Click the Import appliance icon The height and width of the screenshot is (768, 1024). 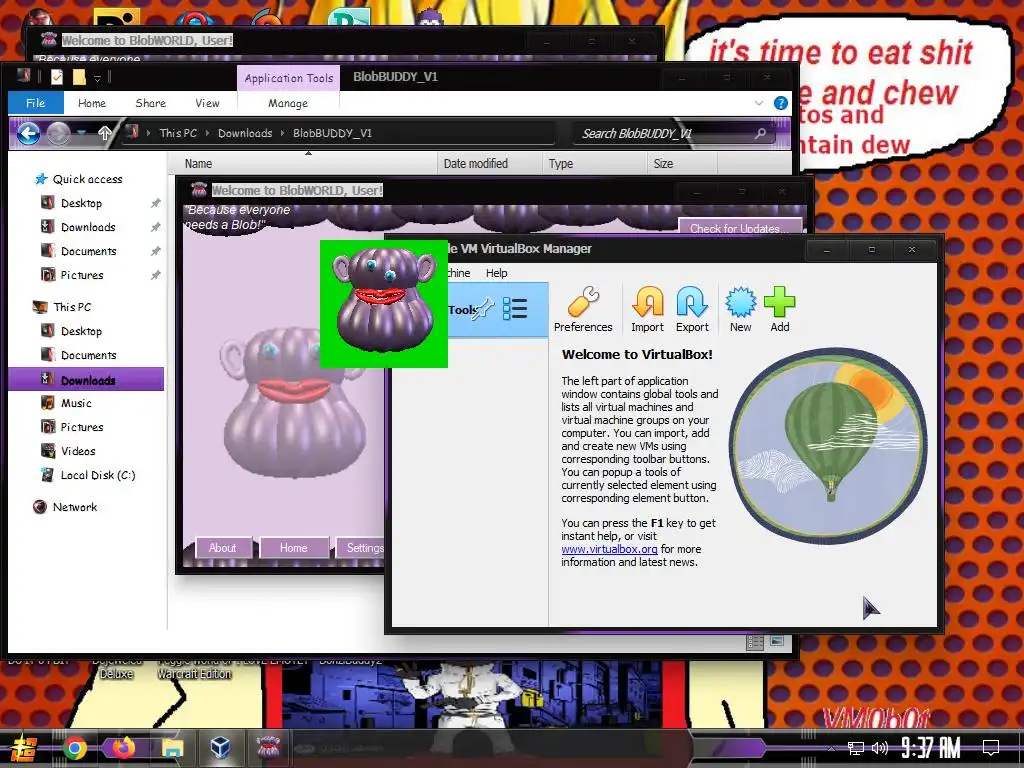pyautogui.click(x=647, y=310)
